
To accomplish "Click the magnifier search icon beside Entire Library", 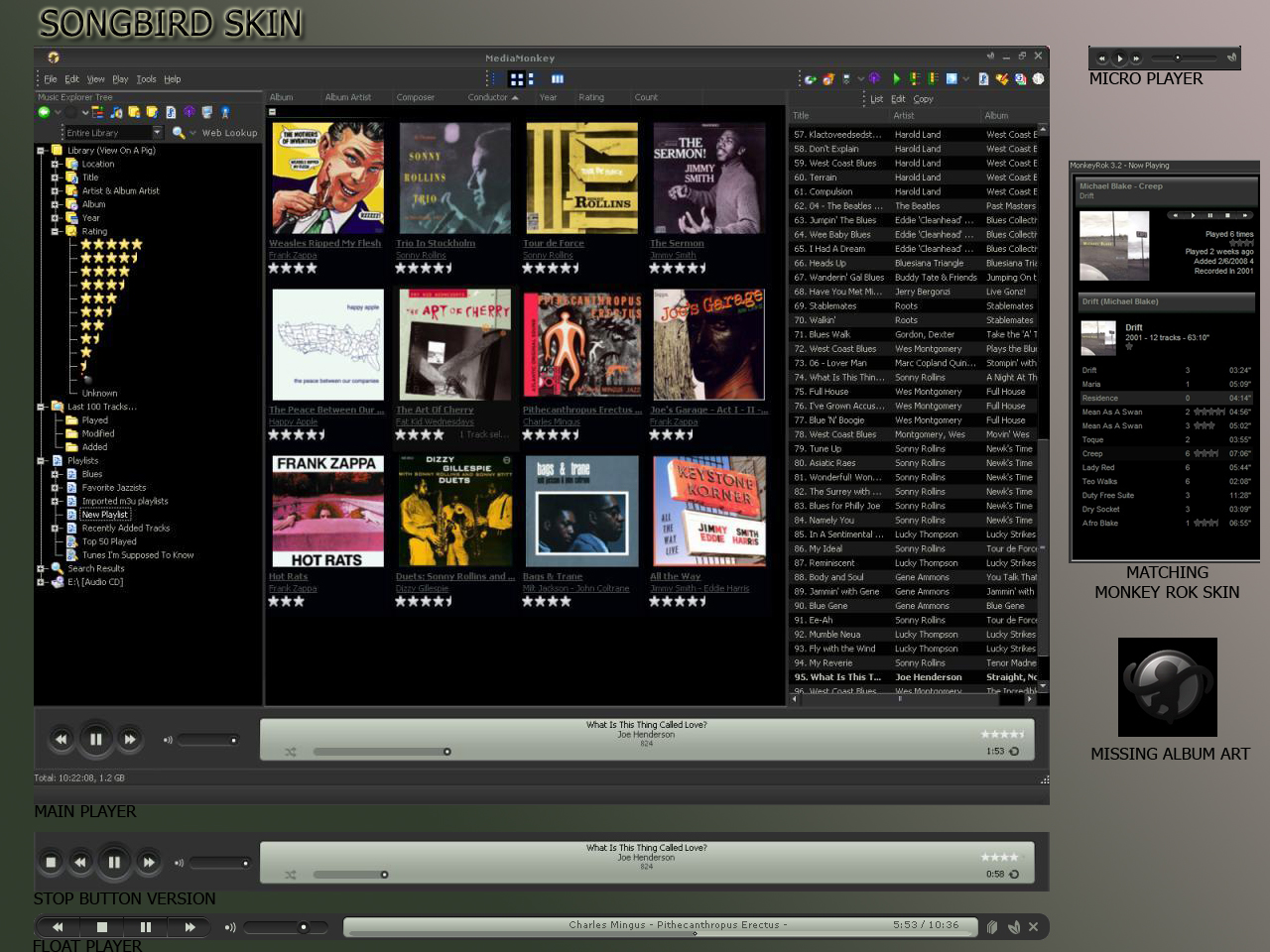I will pyautogui.click(x=179, y=132).
